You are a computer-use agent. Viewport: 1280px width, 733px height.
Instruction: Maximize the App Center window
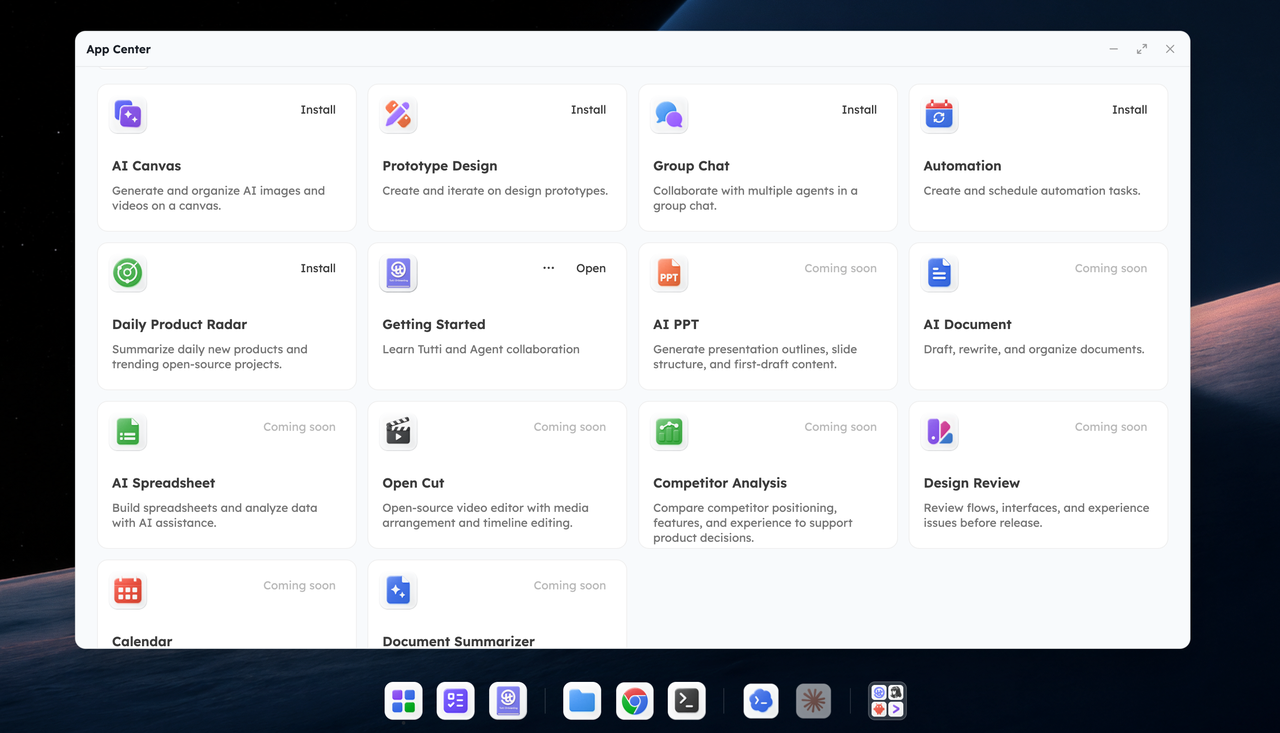1142,49
